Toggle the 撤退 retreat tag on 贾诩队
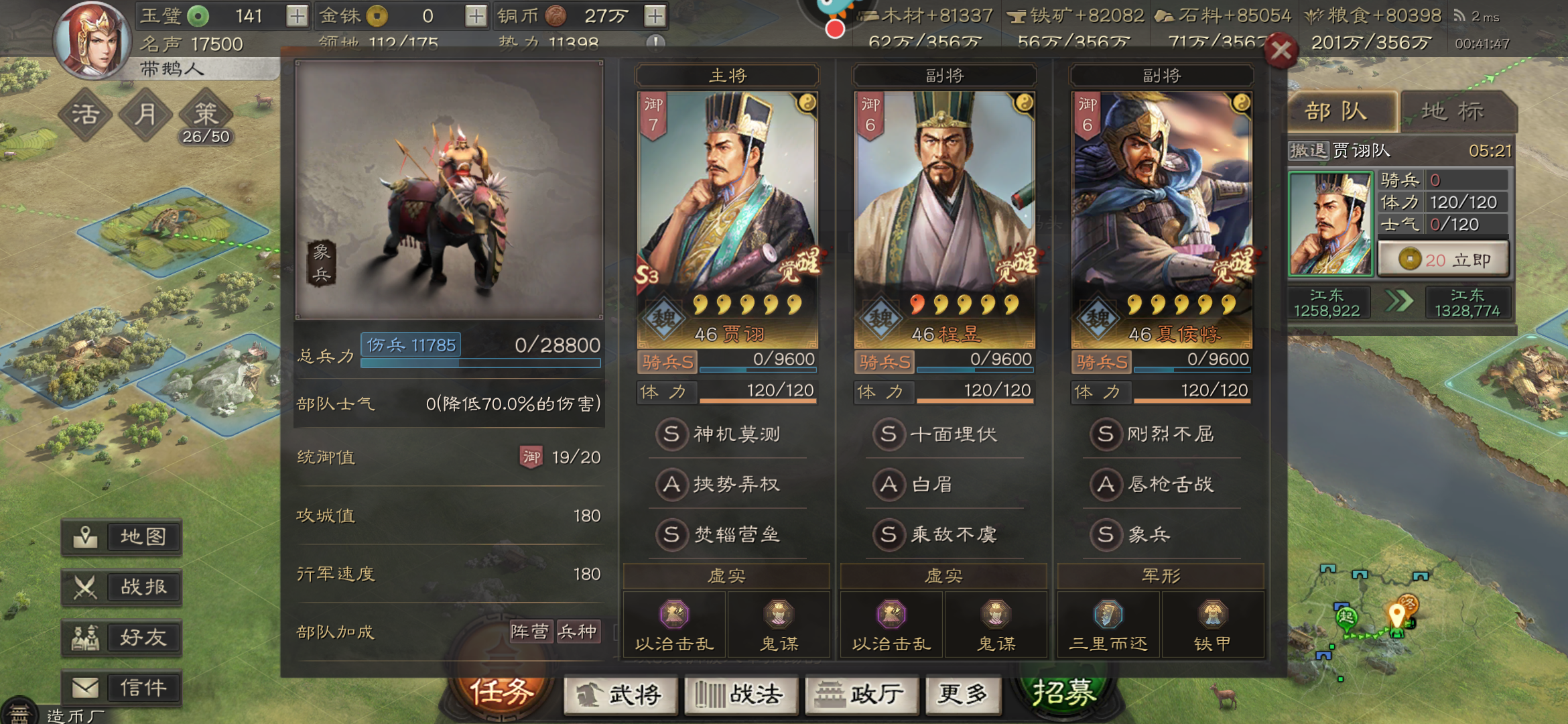Screen dimensions: 1568x724 click(x=1308, y=150)
